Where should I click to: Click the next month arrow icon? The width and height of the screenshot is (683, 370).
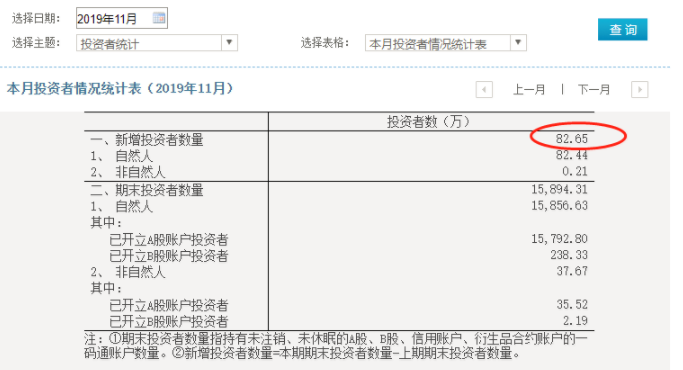639,90
